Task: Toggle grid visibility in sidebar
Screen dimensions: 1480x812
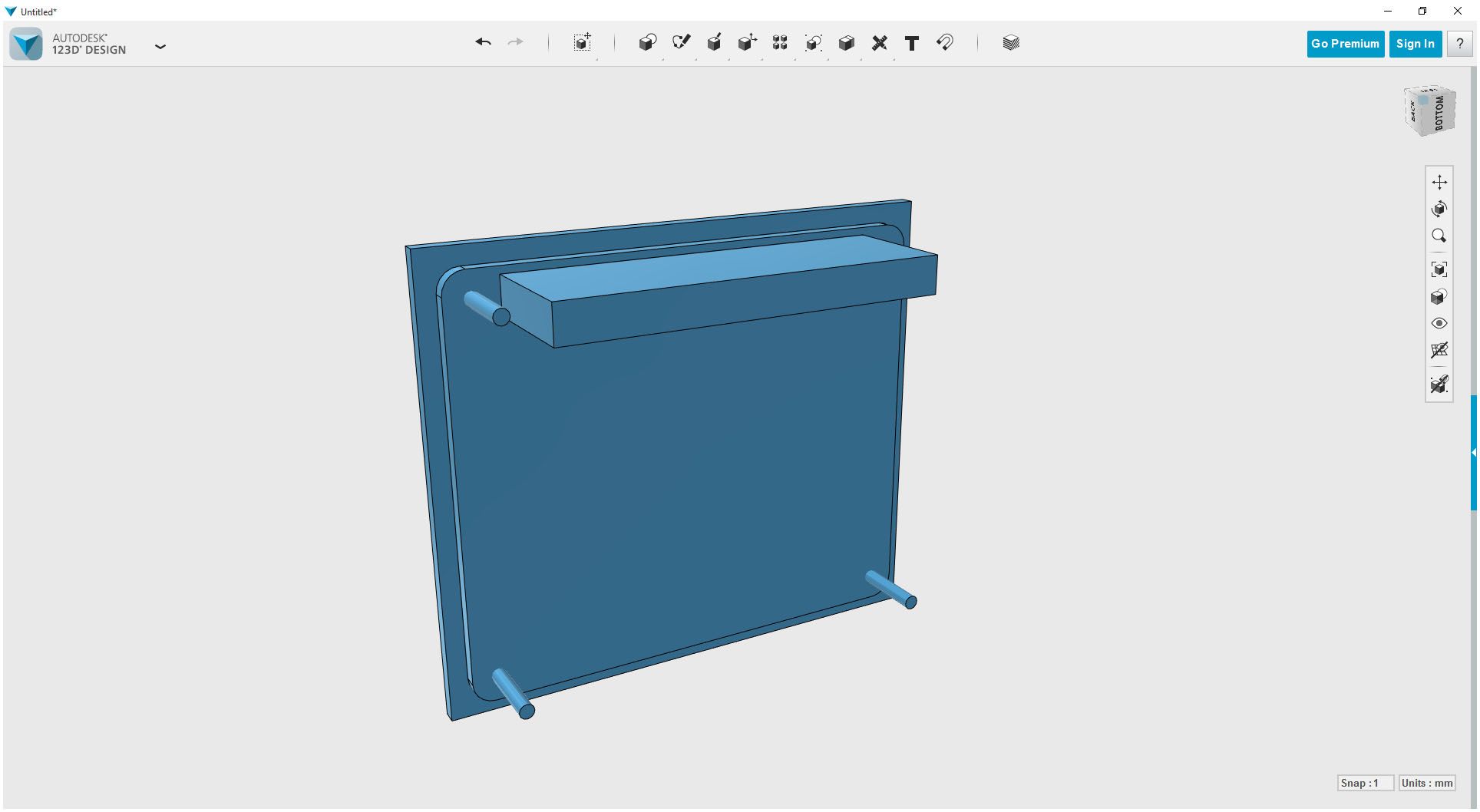Action: pos(1439,351)
